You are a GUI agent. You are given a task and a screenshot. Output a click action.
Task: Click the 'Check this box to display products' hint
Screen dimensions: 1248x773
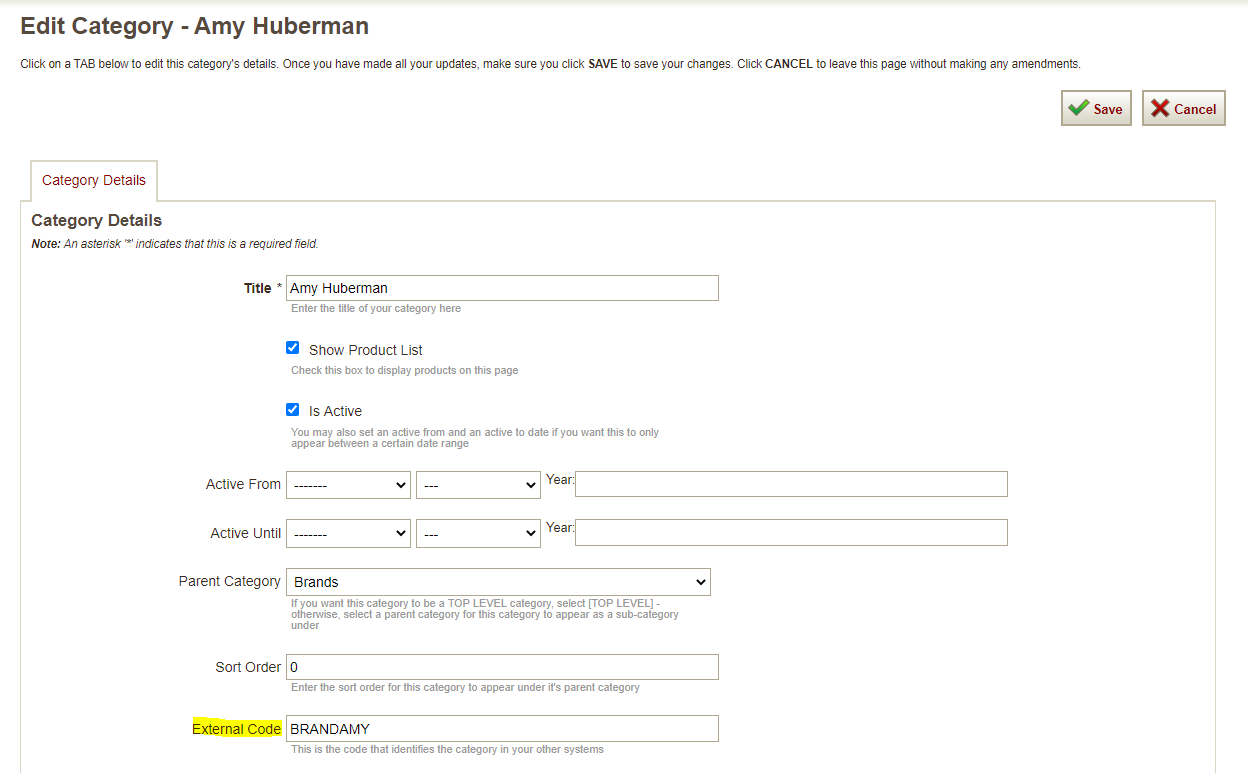click(404, 371)
